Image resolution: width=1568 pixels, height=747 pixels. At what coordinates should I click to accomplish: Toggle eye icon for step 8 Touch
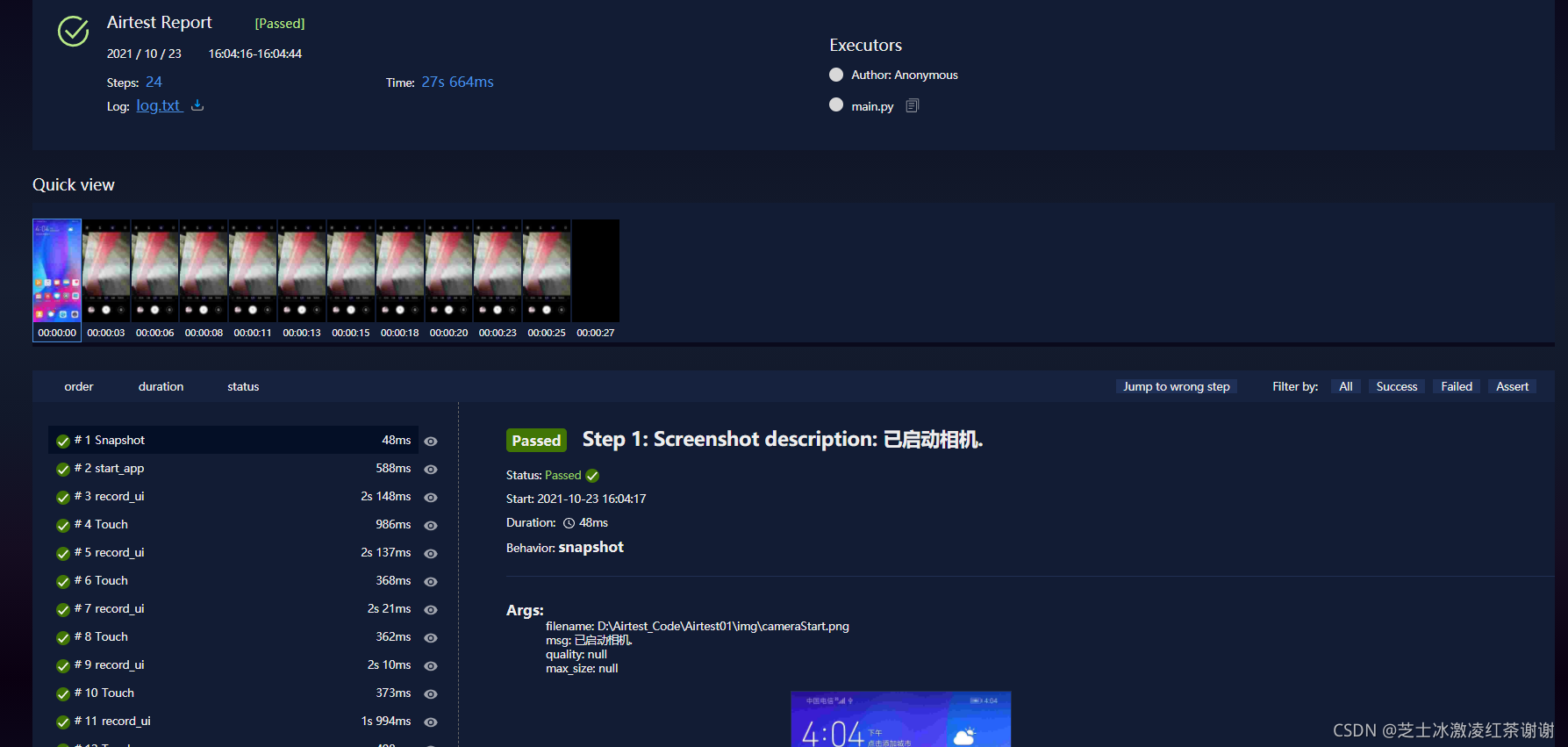[431, 638]
